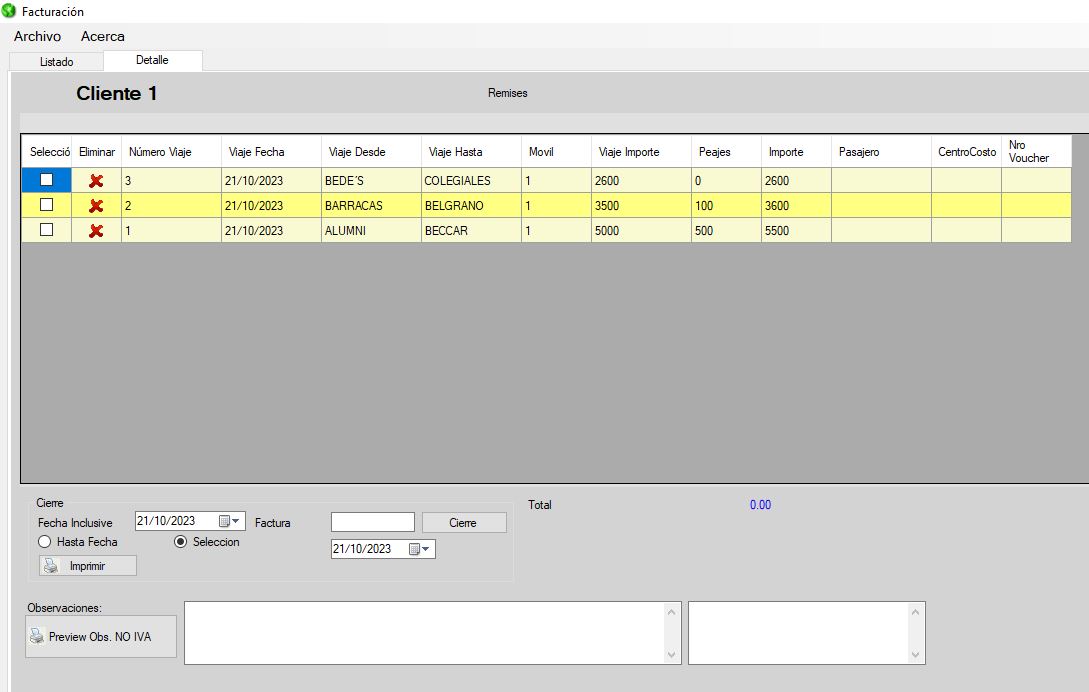Image resolution: width=1089 pixels, height=692 pixels.
Task: Click inside the smaller right-hand observations text box
Action: pos(798,633)
